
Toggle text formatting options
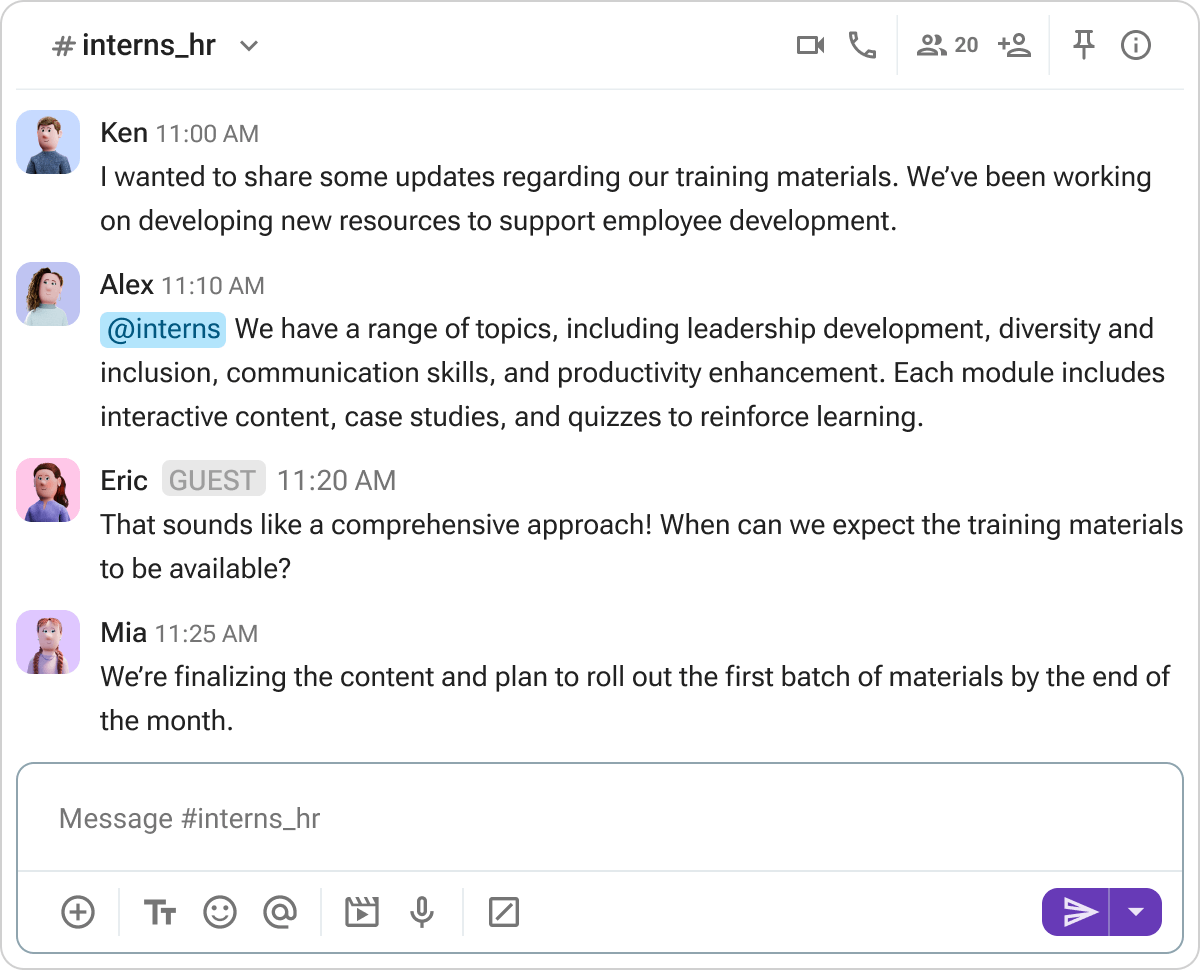(160, 912)
